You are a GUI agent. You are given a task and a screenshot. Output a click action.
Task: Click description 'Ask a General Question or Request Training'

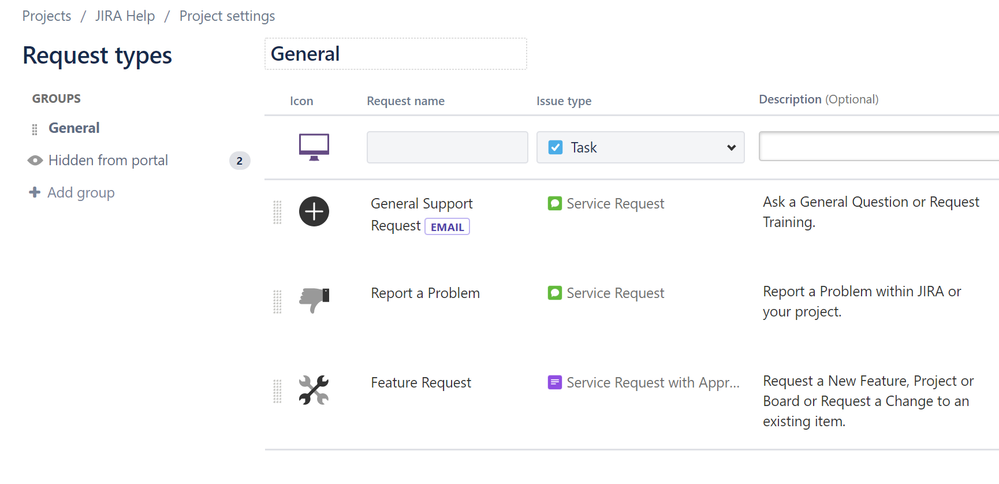tap(871, 212)
